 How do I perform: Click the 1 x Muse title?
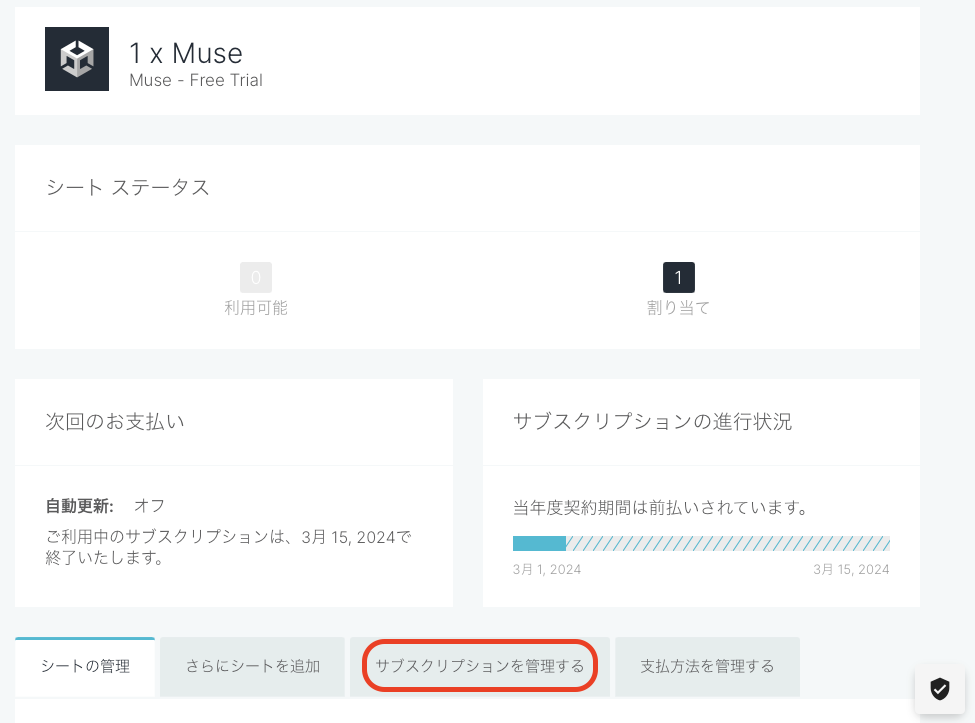(186, 52)
